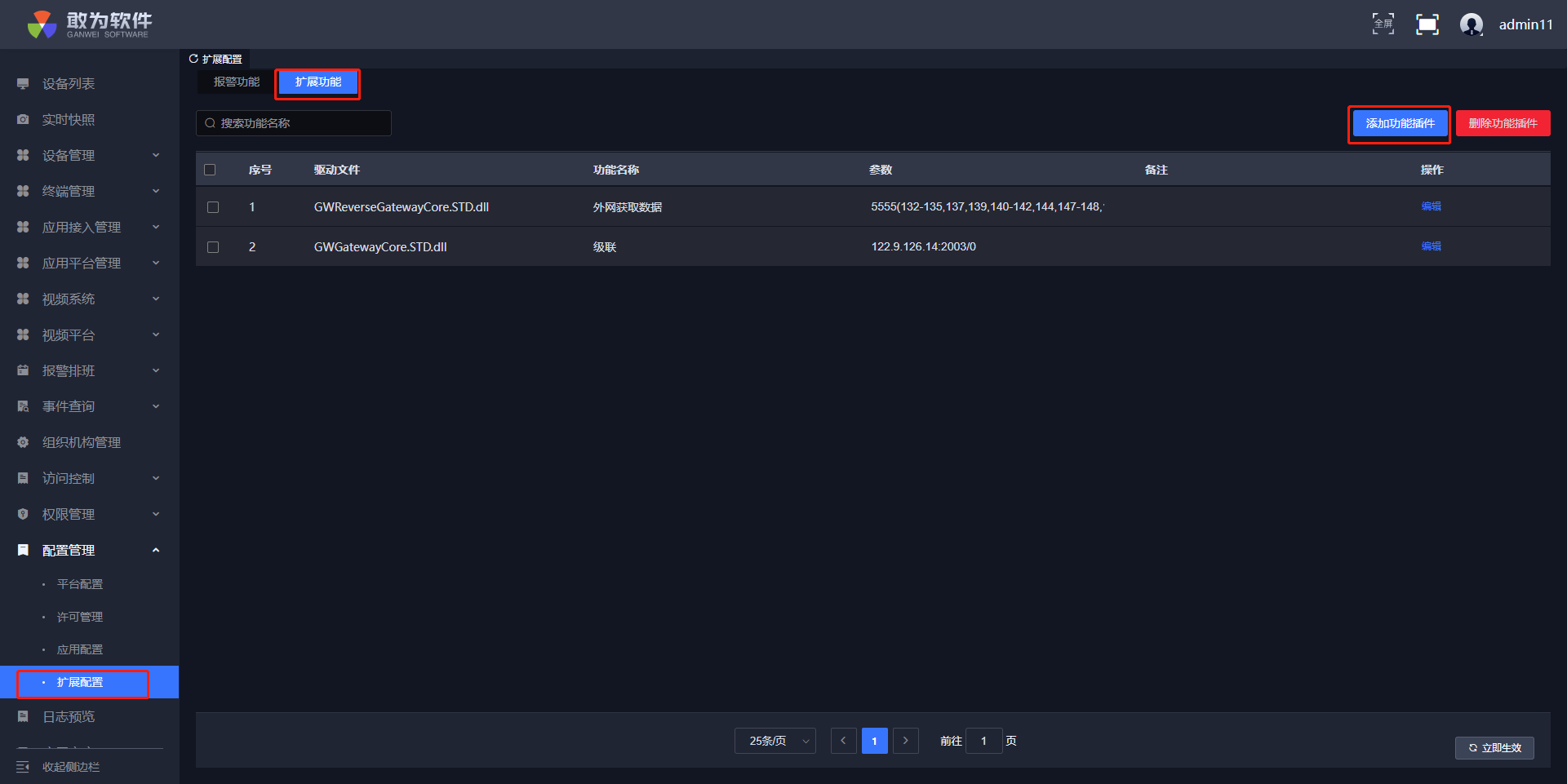
Task: Toggle the select-all checkbox in table header
Action: coord(210,170)
